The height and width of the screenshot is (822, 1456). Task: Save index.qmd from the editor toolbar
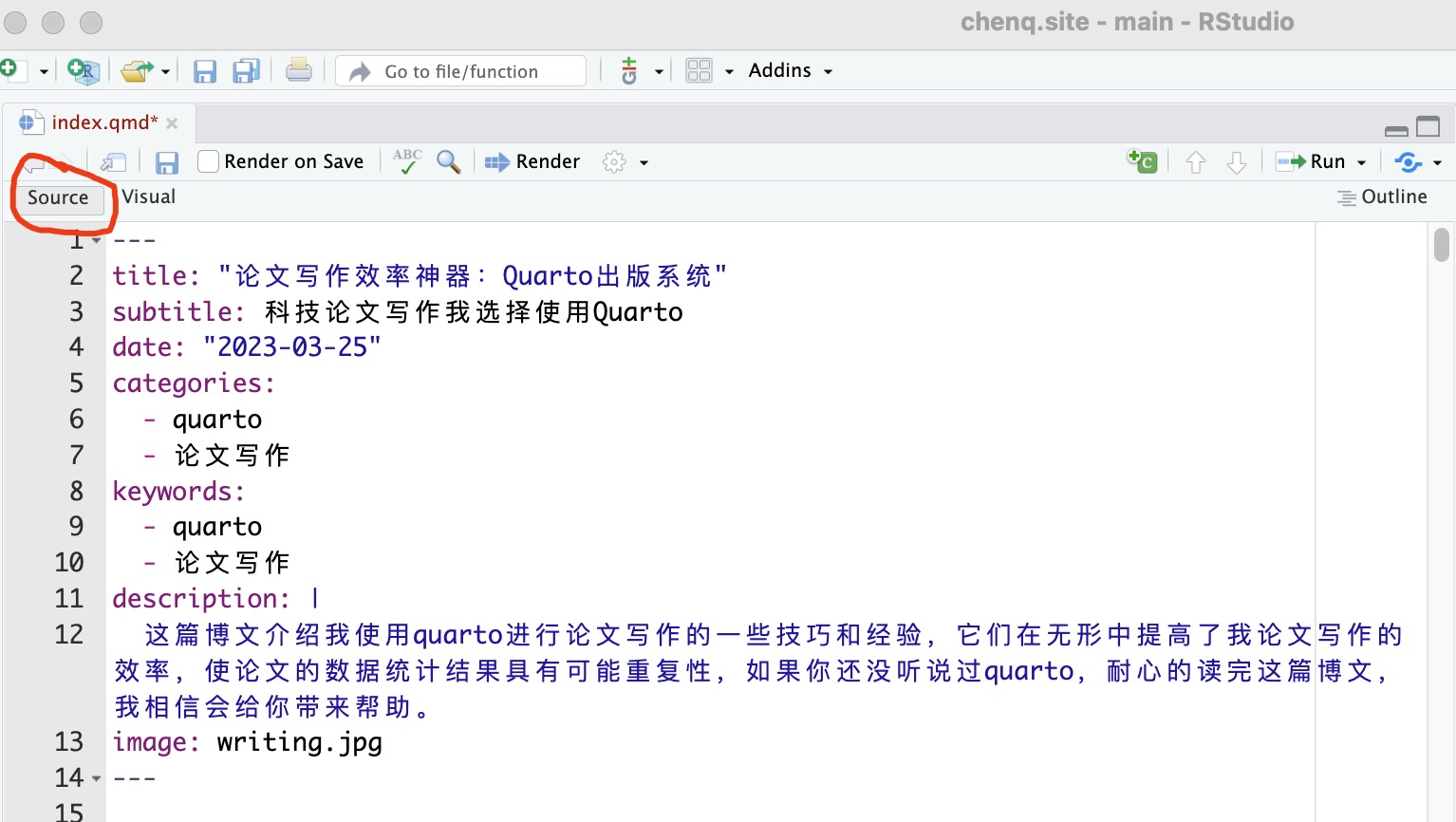coord(167,163)
